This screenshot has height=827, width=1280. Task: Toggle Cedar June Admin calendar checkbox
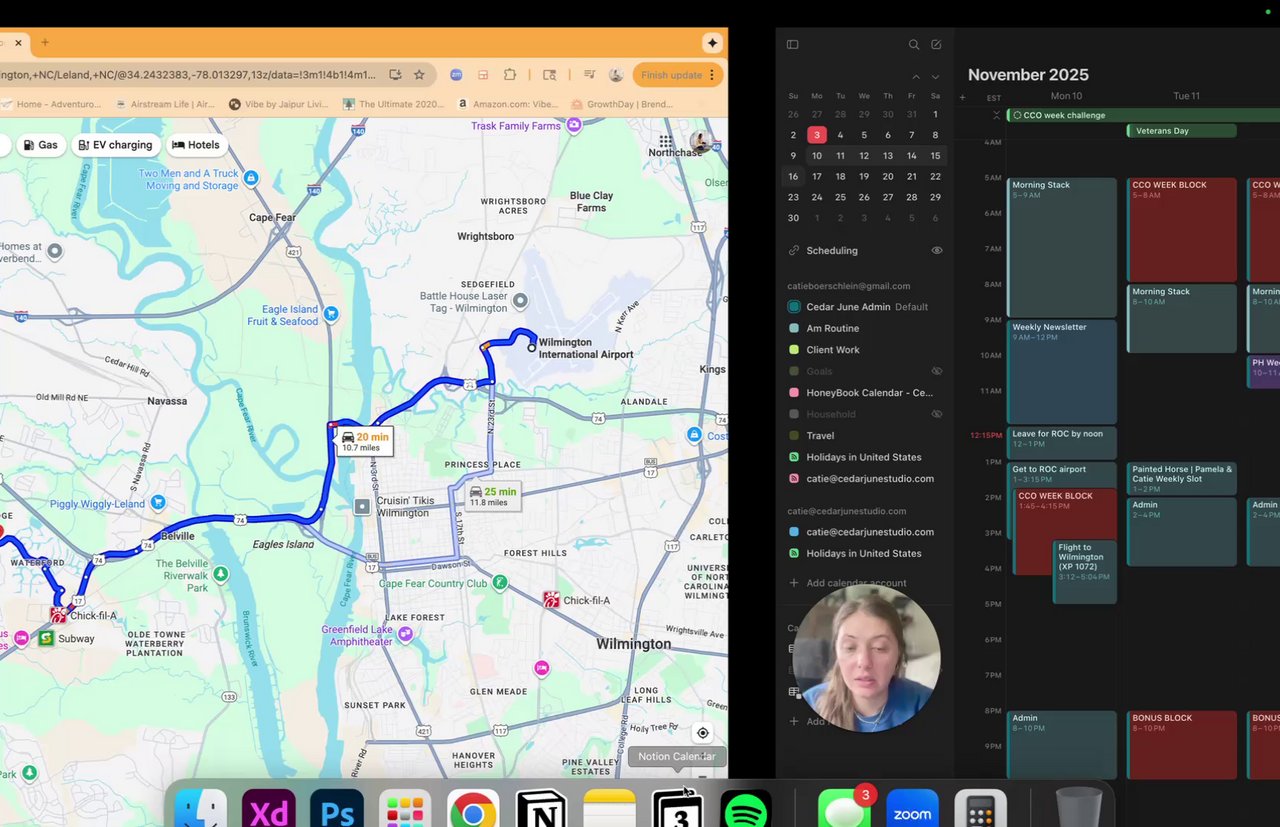pos(794,307)
